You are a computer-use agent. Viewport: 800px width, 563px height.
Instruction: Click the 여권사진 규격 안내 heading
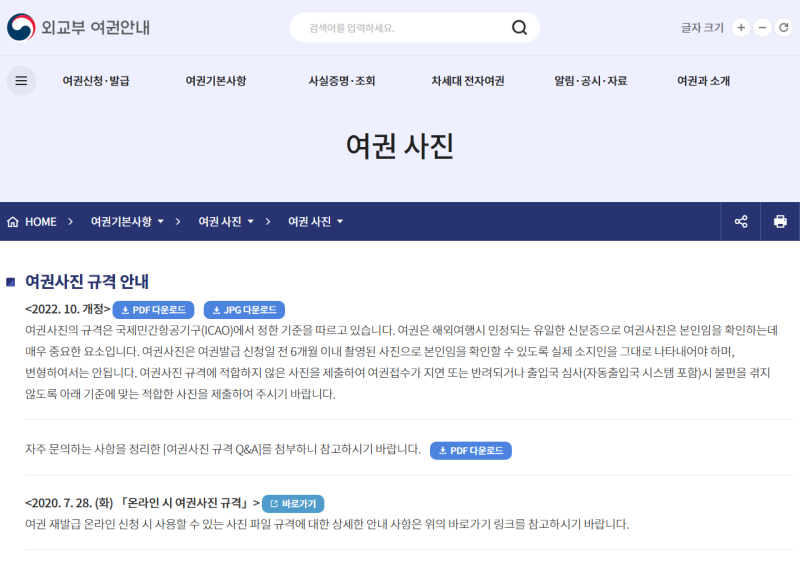pyautogui.click(x=87, y=282)
